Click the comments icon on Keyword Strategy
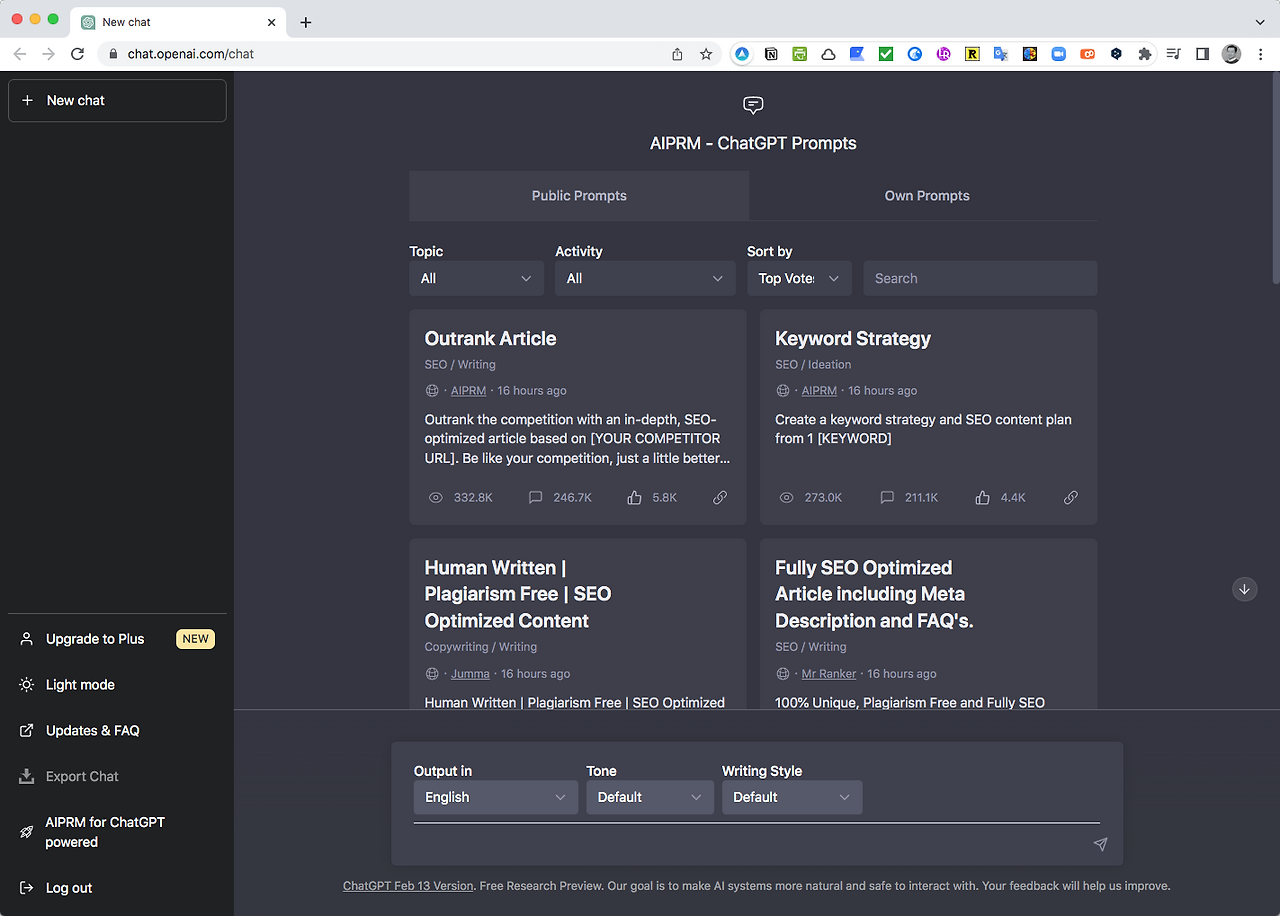The image size is (1280, 916). point(886,497)
